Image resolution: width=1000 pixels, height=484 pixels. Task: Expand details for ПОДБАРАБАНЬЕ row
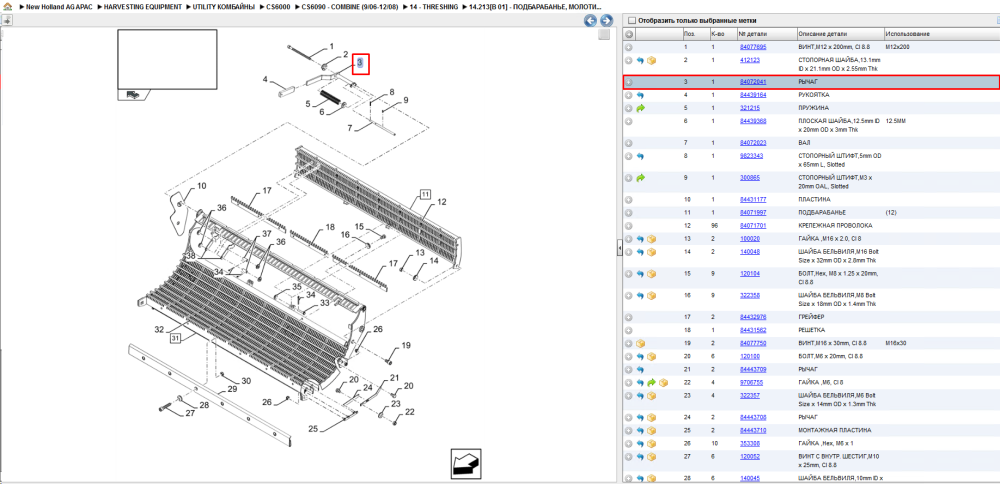tap(629, 212)
